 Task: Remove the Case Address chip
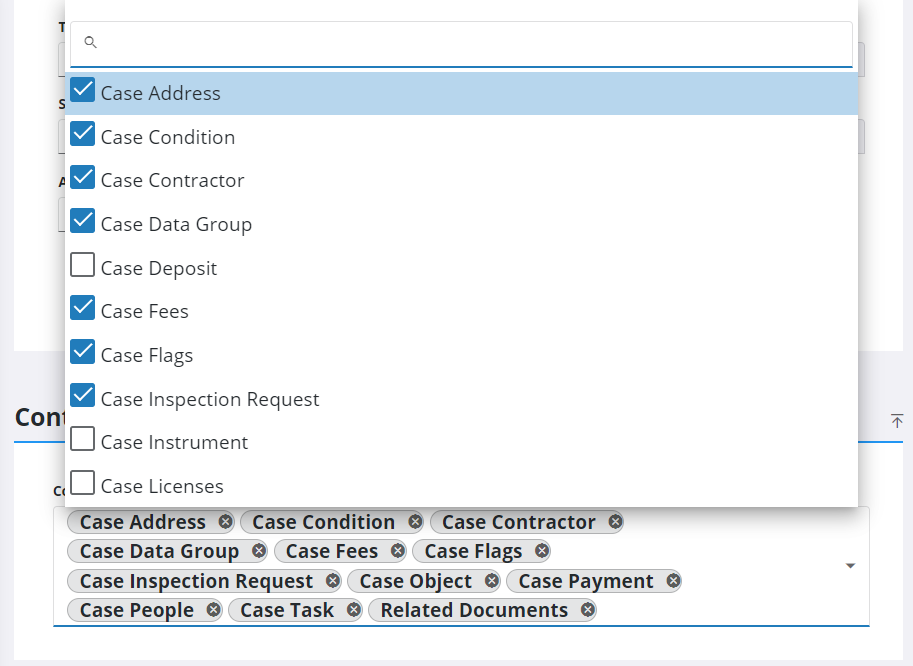[226, 521]
